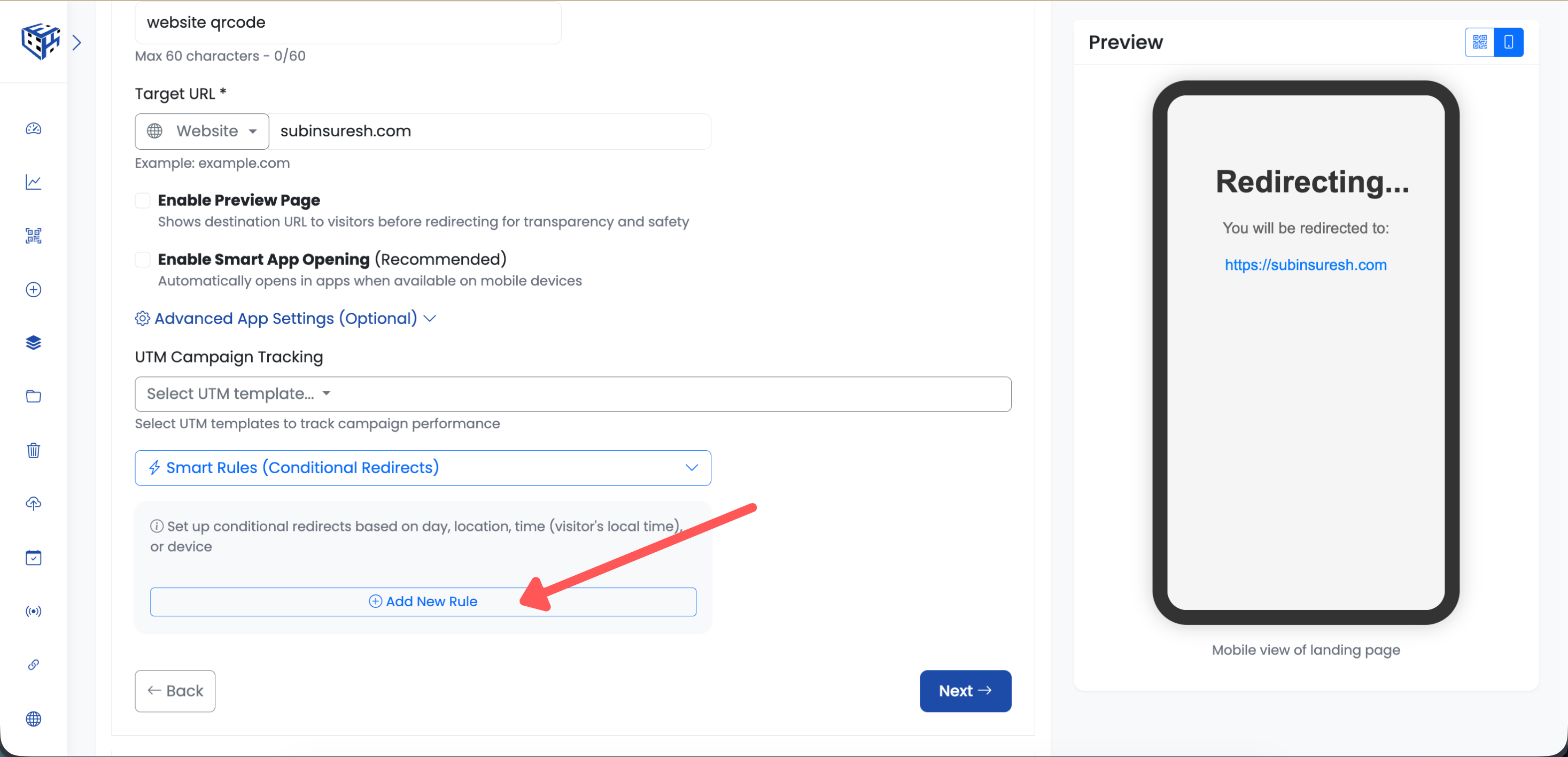Screen dimensions: 1568x757
Task: Click the QR code icon in sidebar
Action: point(34,236)
